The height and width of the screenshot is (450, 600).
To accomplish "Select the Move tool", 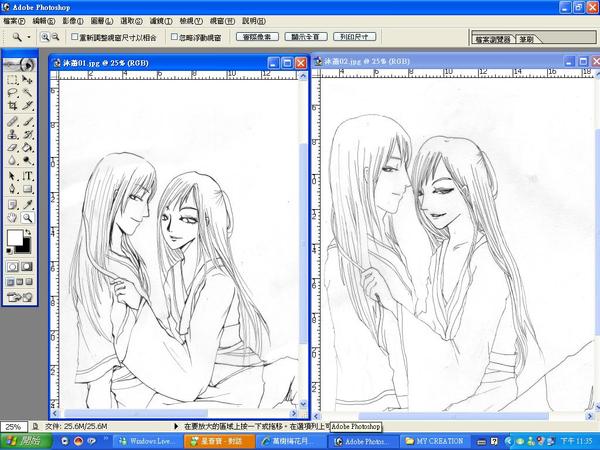I will [27, 80].
